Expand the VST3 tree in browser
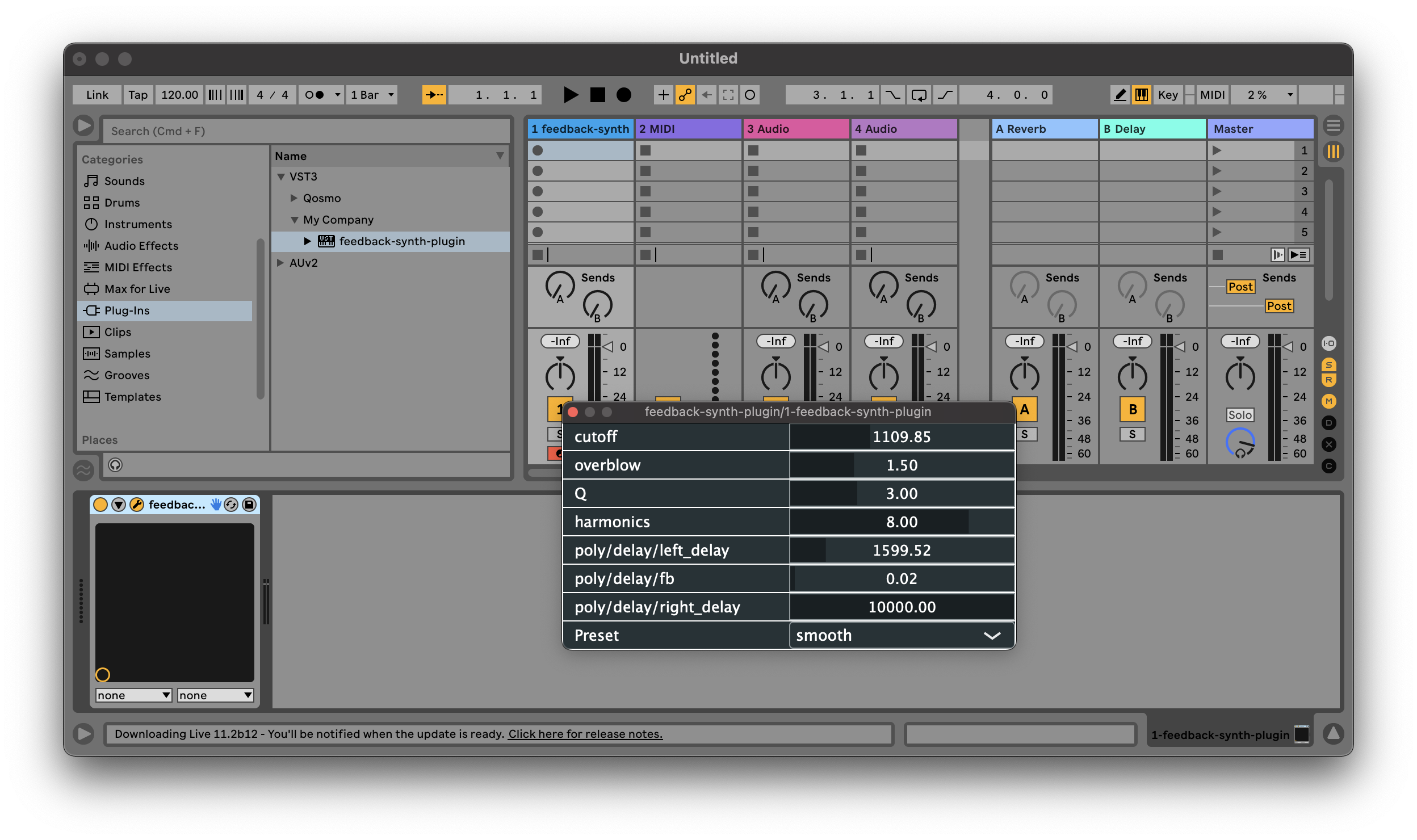Image resolution: width=1417 pixels, height=840 pixels. (281, 177)
